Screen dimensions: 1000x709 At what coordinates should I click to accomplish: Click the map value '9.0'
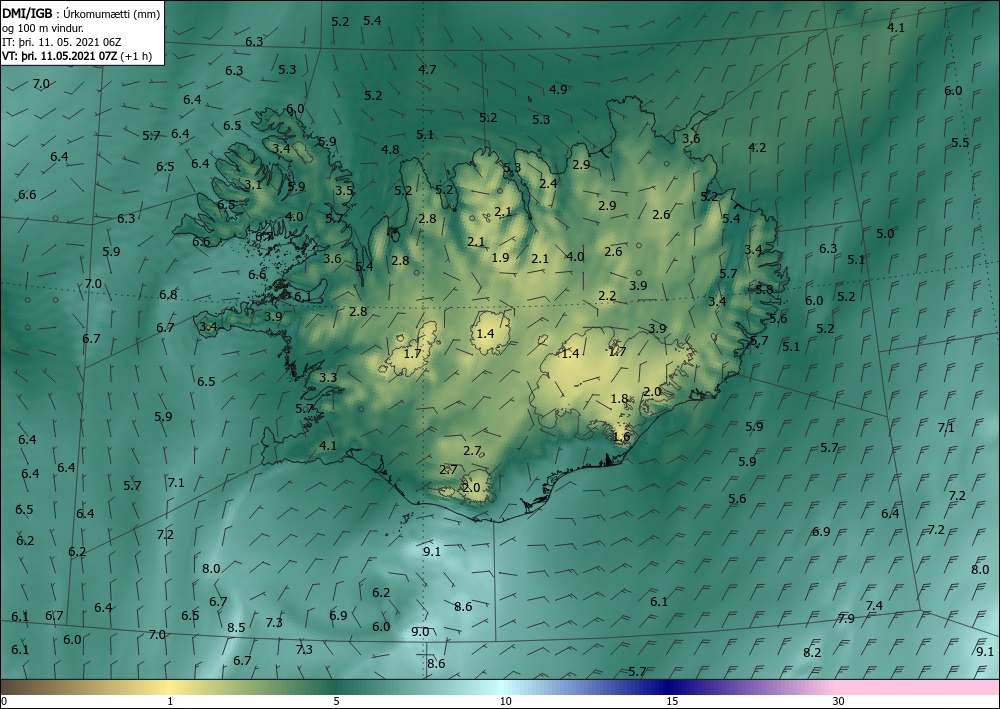420,631
